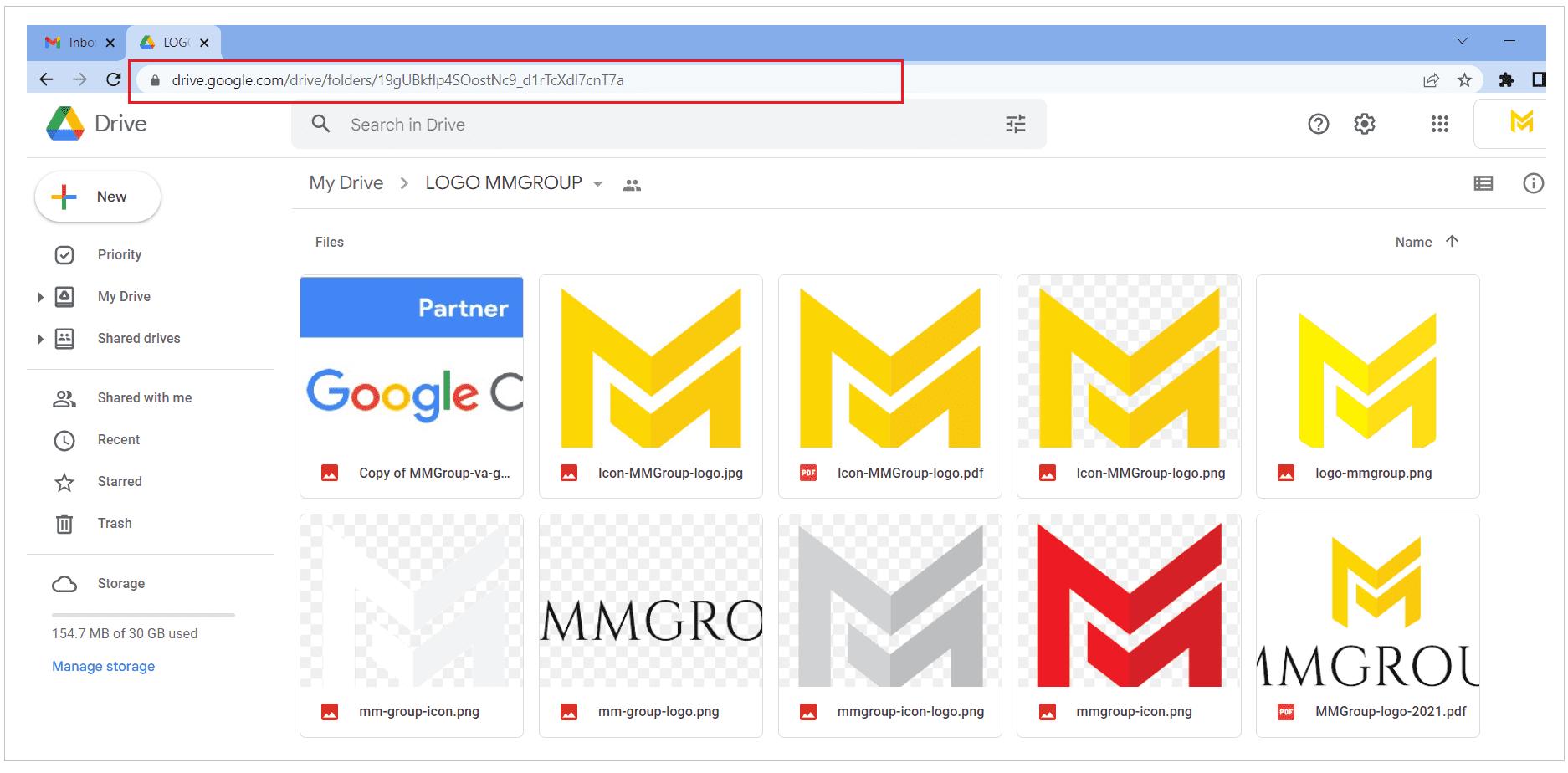Viewport: 1568px width, 773px height.
Task: Open the Settings gear icon
Action: point(1364,125)
